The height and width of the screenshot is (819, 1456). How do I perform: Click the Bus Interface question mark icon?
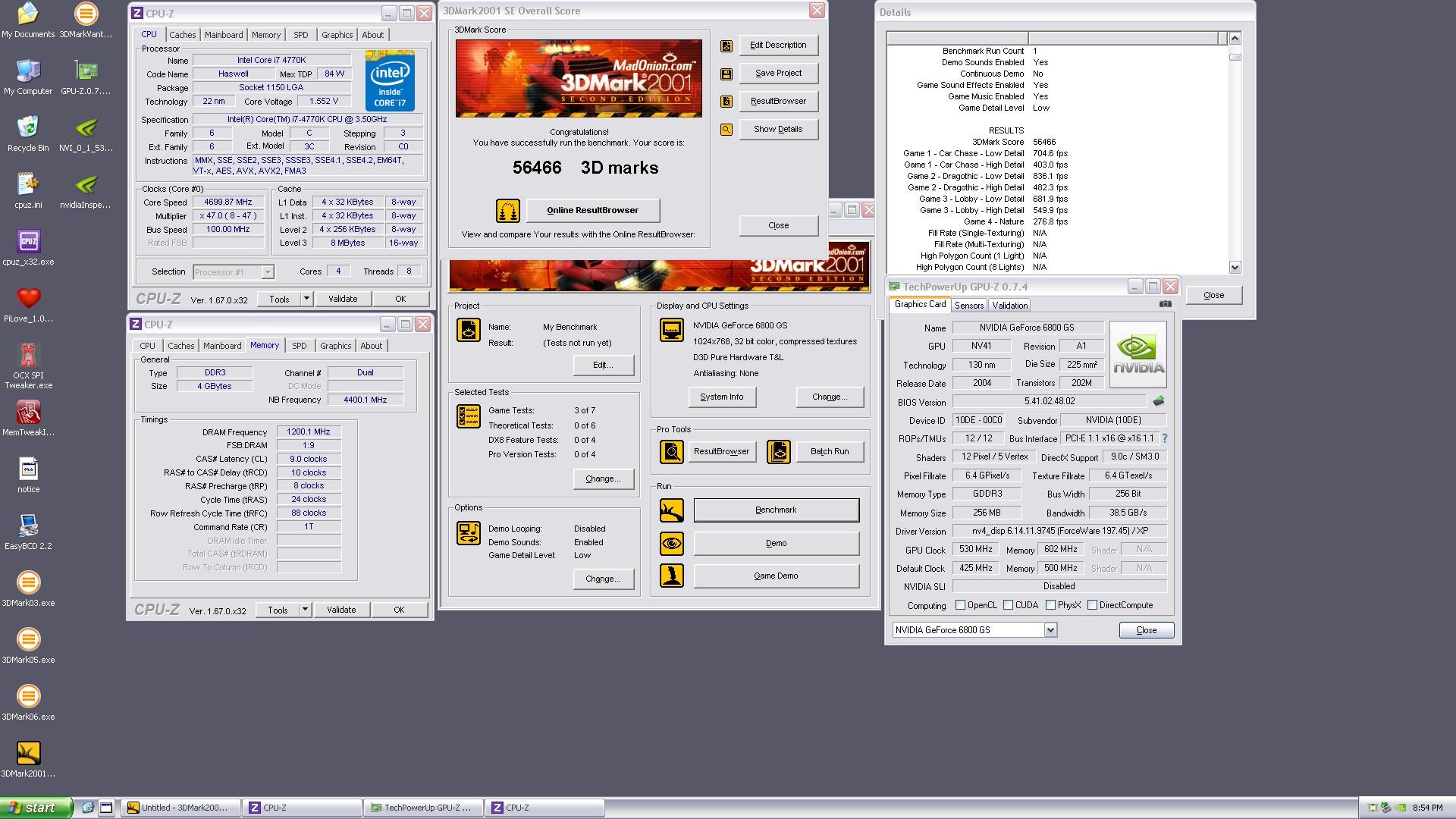tap(1165, 438)
